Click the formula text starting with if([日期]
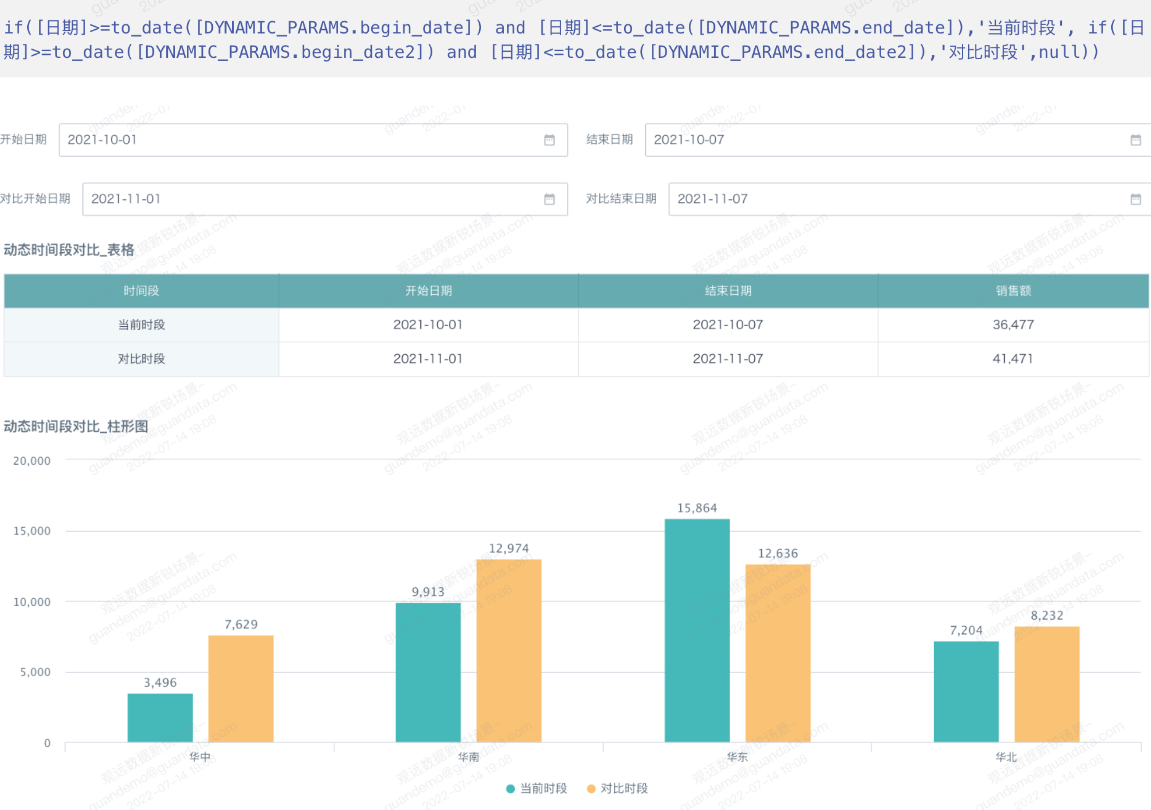The width and height of the screenshot is (1151, 810). pos(574,40)
